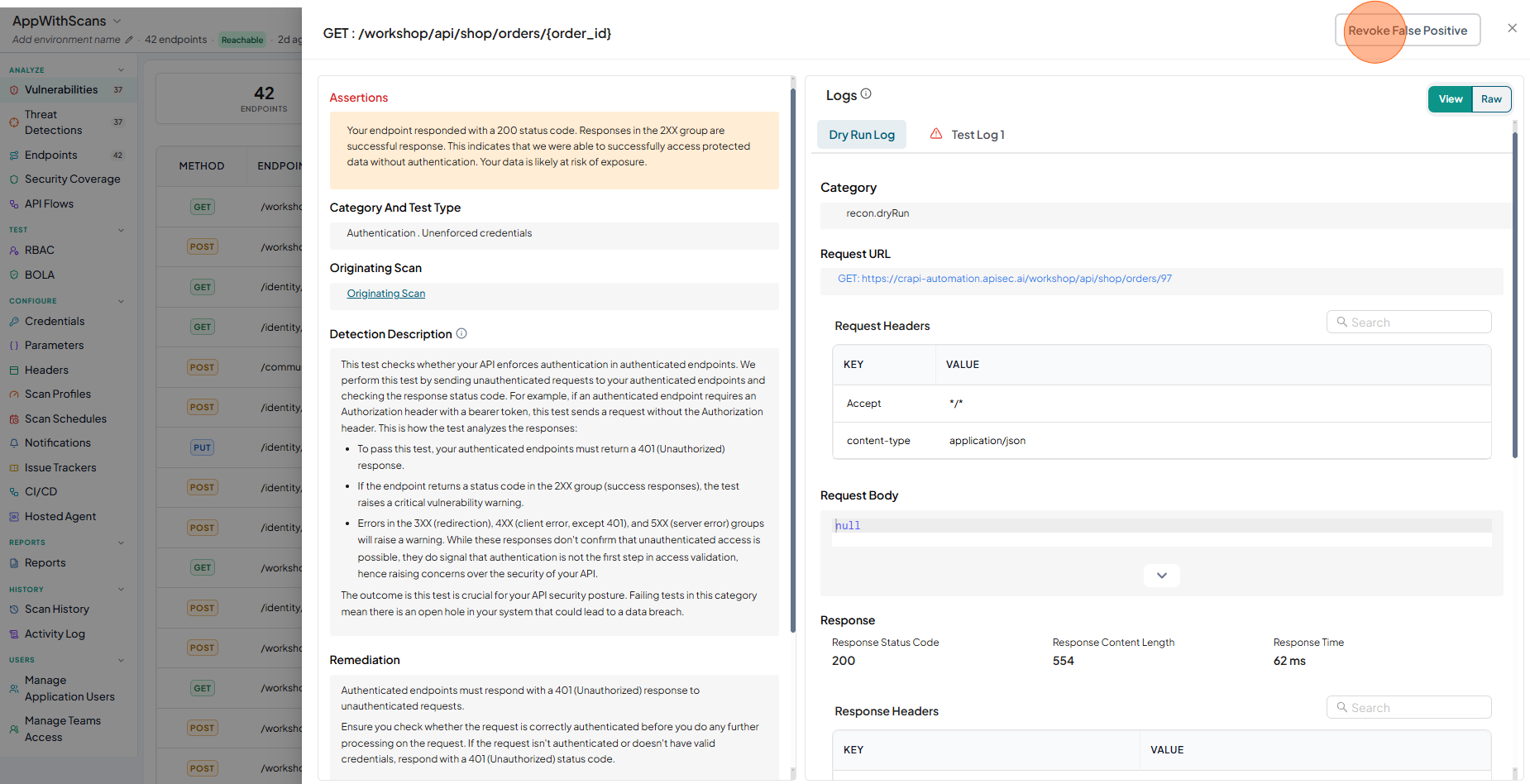Switch the logs display to Raw
The width and height of the screenshot is (1530, 784).
point(1491,99)
